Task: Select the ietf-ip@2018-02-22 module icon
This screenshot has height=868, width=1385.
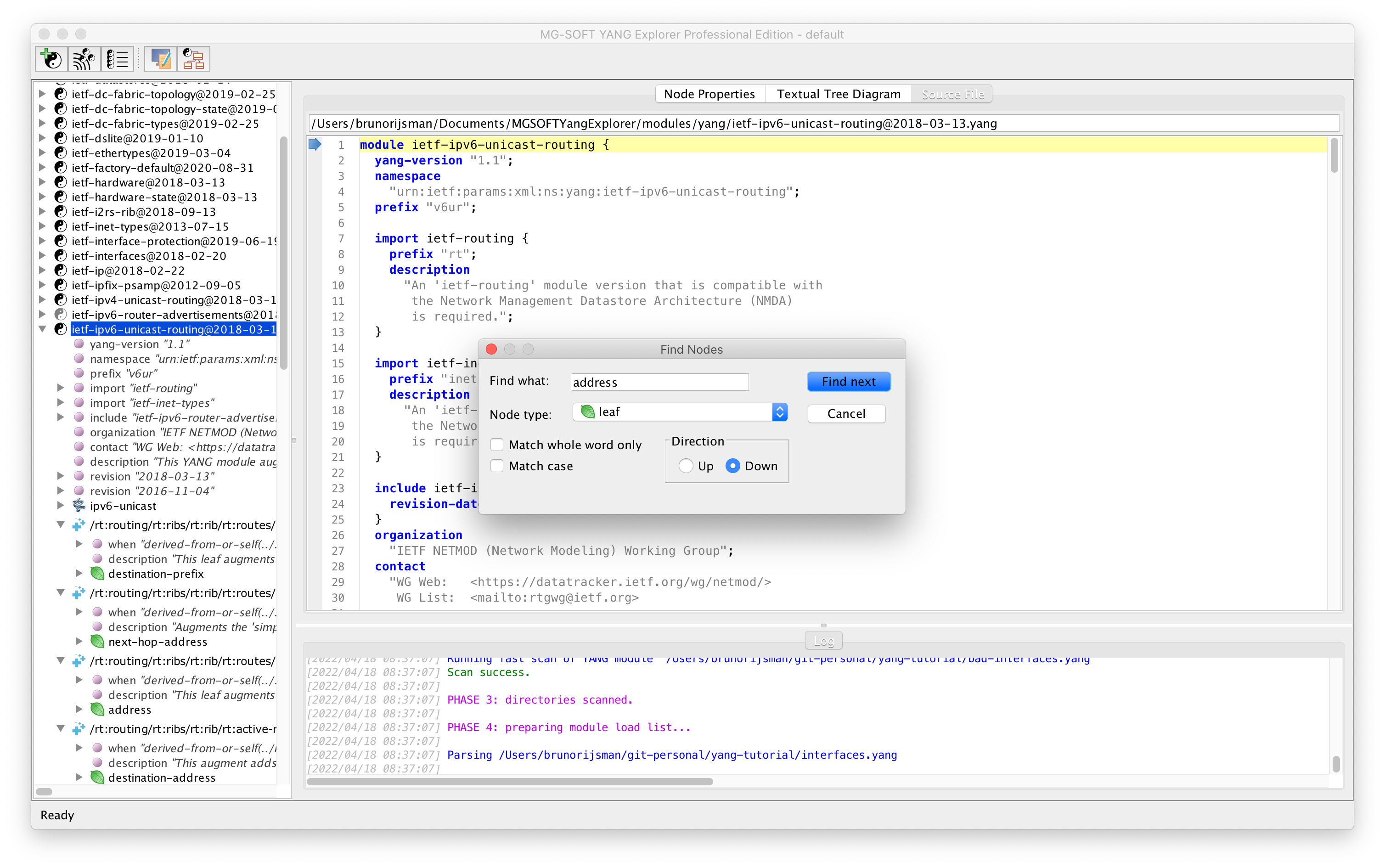Action: coord(60,270)
